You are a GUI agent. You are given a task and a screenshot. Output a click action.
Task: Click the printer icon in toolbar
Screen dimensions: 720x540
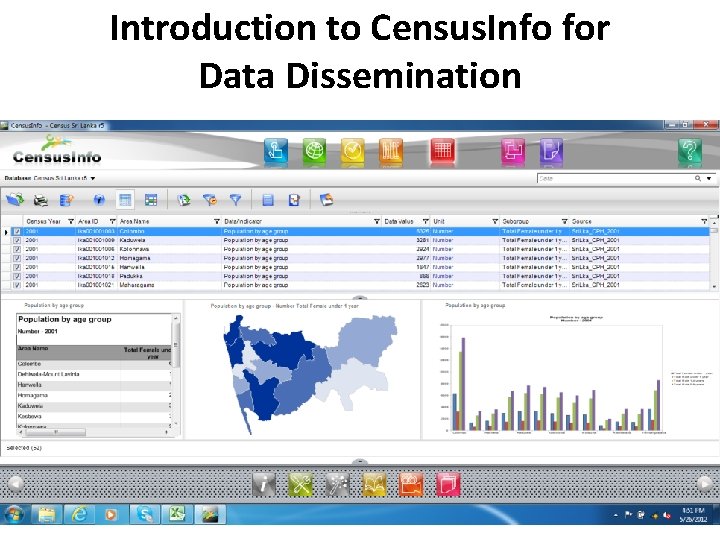[x=41, y=200]
